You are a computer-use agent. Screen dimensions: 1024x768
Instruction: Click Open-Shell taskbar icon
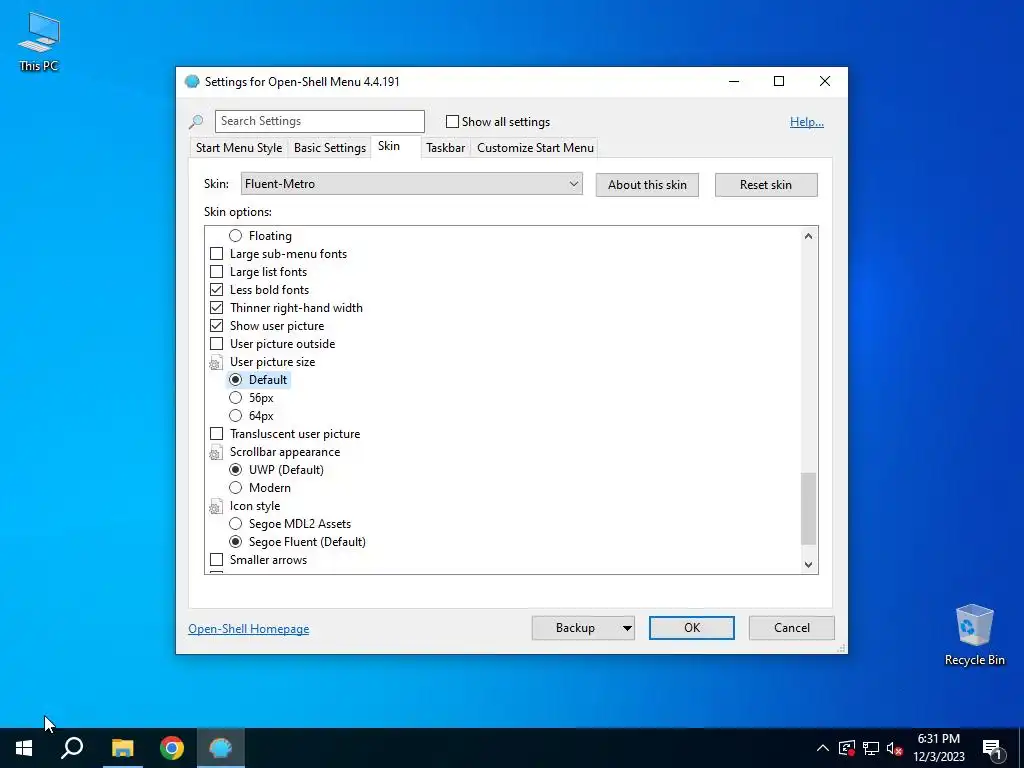[x=221, y=748]
